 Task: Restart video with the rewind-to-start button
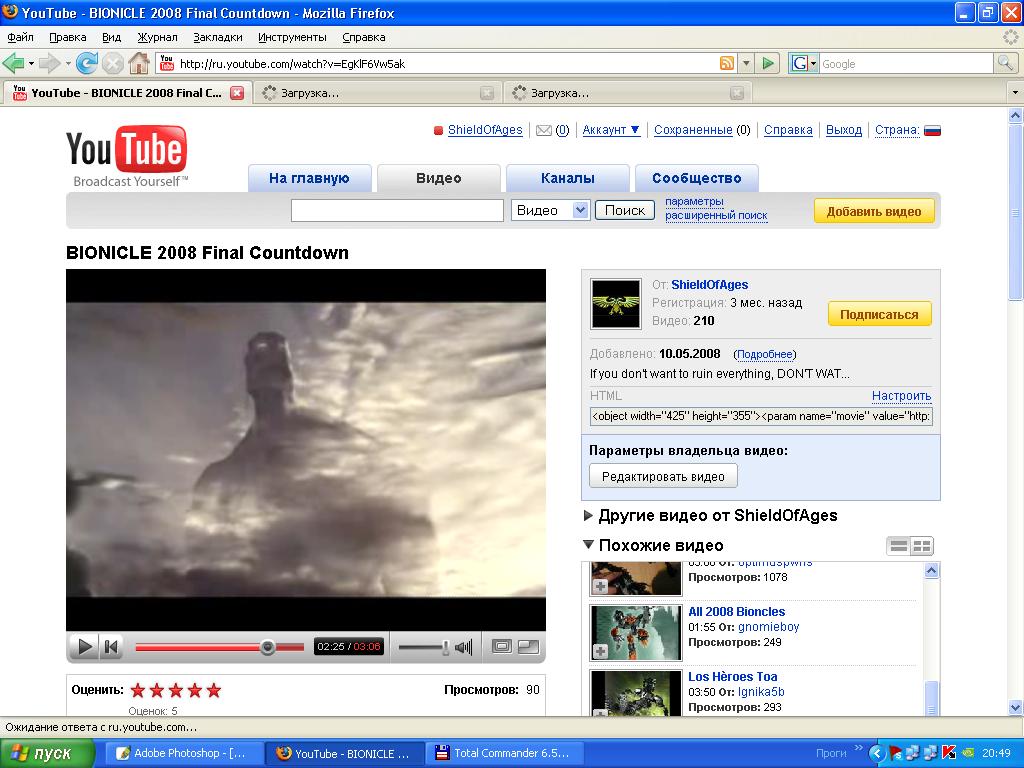(x=111, y=647)
